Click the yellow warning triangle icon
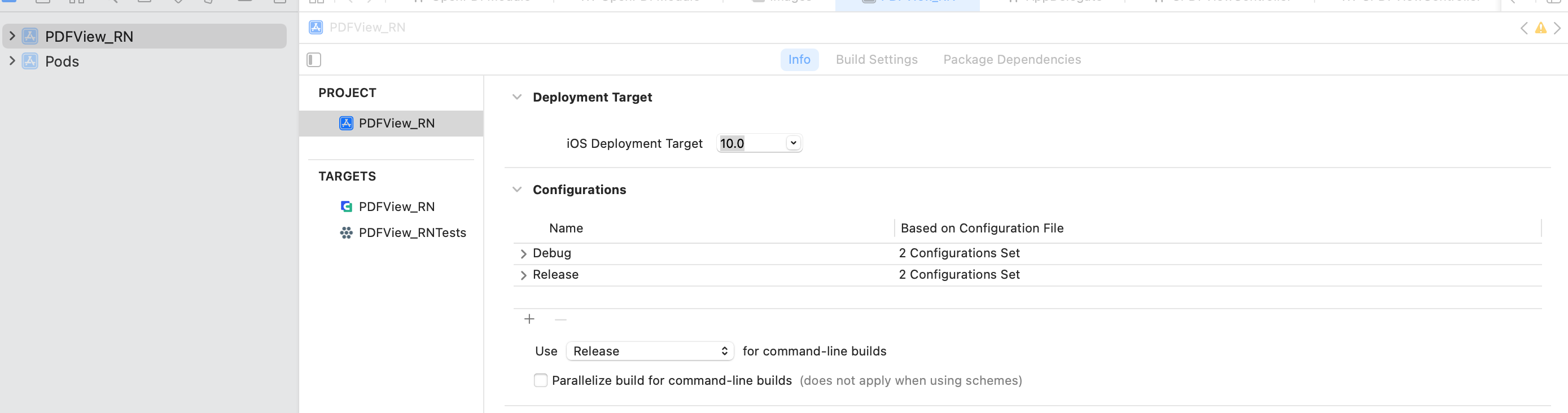This screenshot has width=1568, height=413. (1540, 28)
